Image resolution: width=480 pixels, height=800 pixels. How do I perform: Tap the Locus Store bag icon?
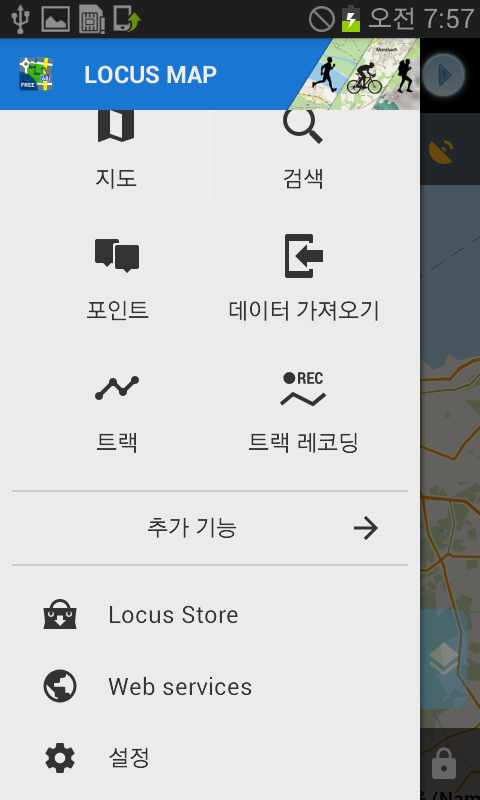pos(60,614)
